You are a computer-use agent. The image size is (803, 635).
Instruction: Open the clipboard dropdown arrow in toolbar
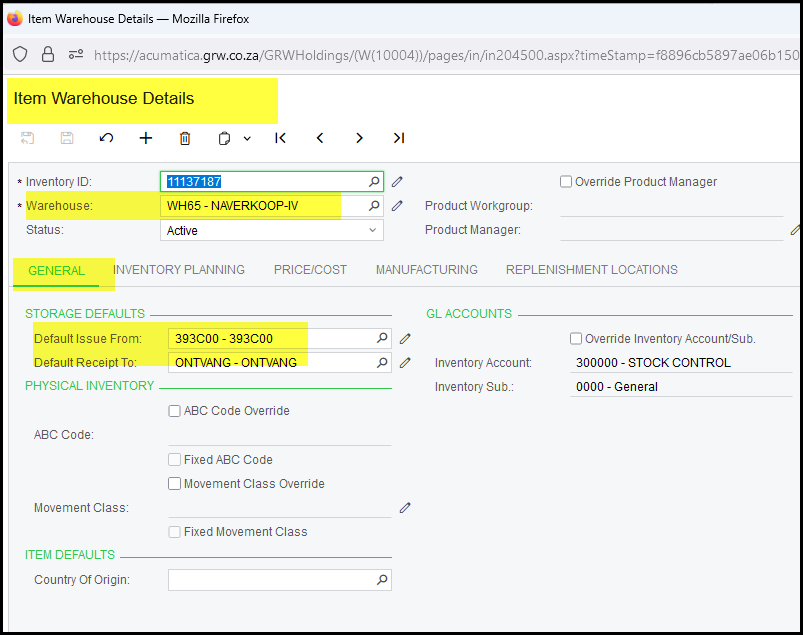point(247,139)
